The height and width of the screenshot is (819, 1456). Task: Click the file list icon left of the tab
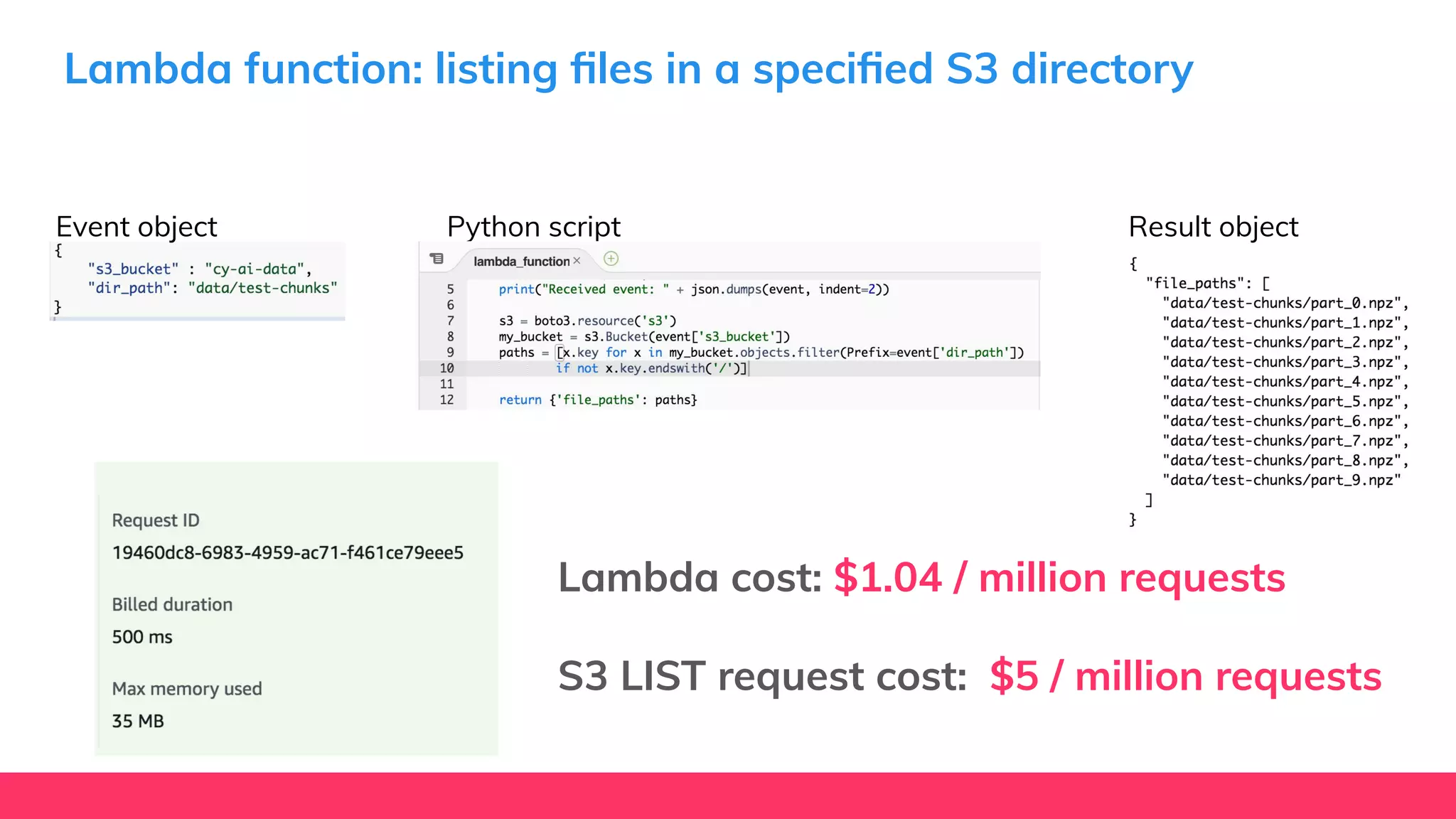(x=437, y=259)
